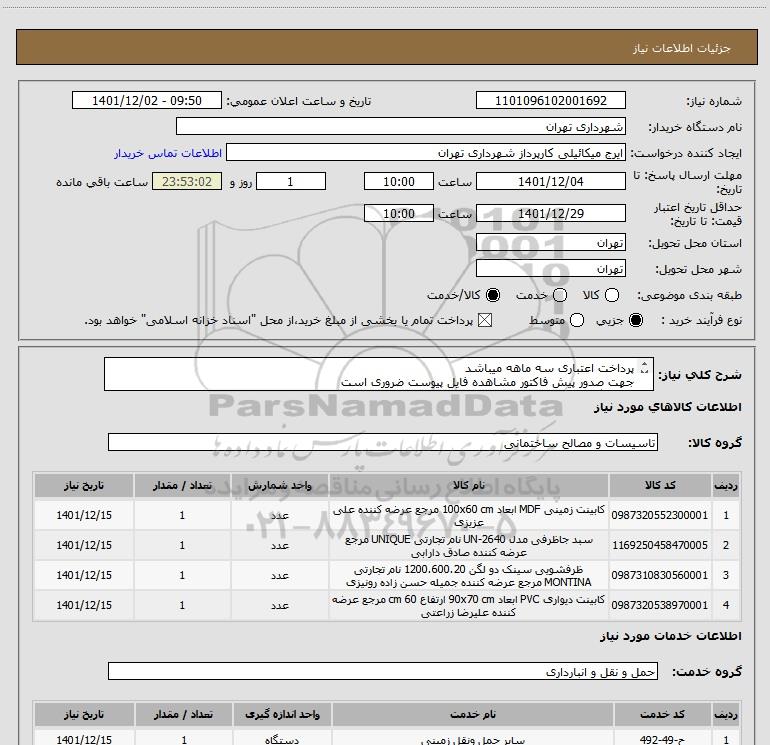Click the MONTINA double sink item name
The width and height of the screenshot is (770, 745).
468,576
